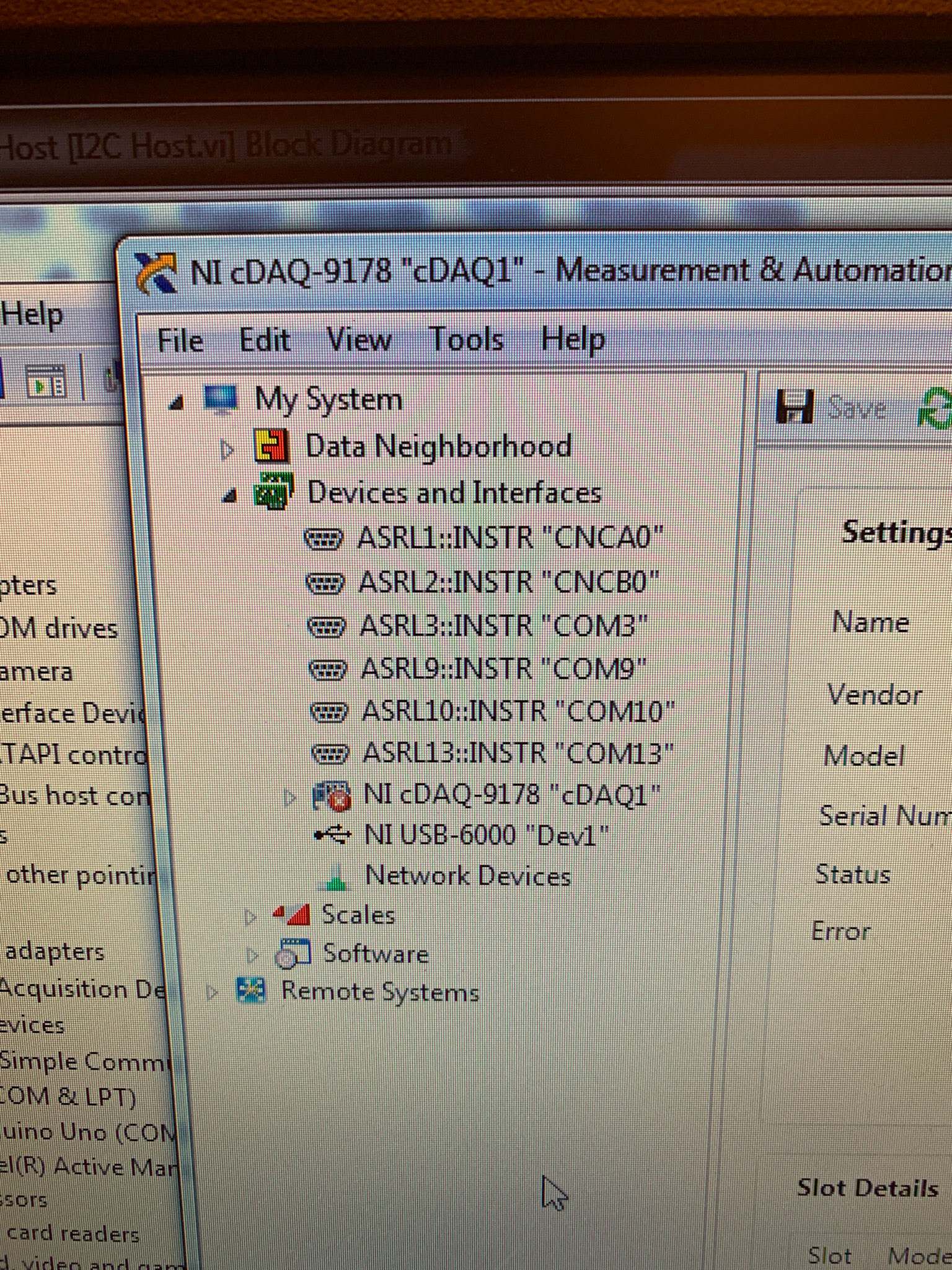Open Help menu in the LabVIEW window behind
This screenshot has height=1270, width=952.
(32, 314)
